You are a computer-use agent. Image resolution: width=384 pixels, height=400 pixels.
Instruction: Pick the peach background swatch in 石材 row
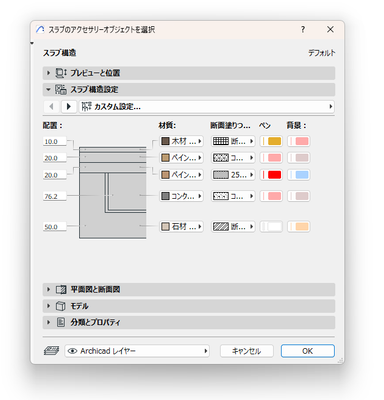point(299,227)
